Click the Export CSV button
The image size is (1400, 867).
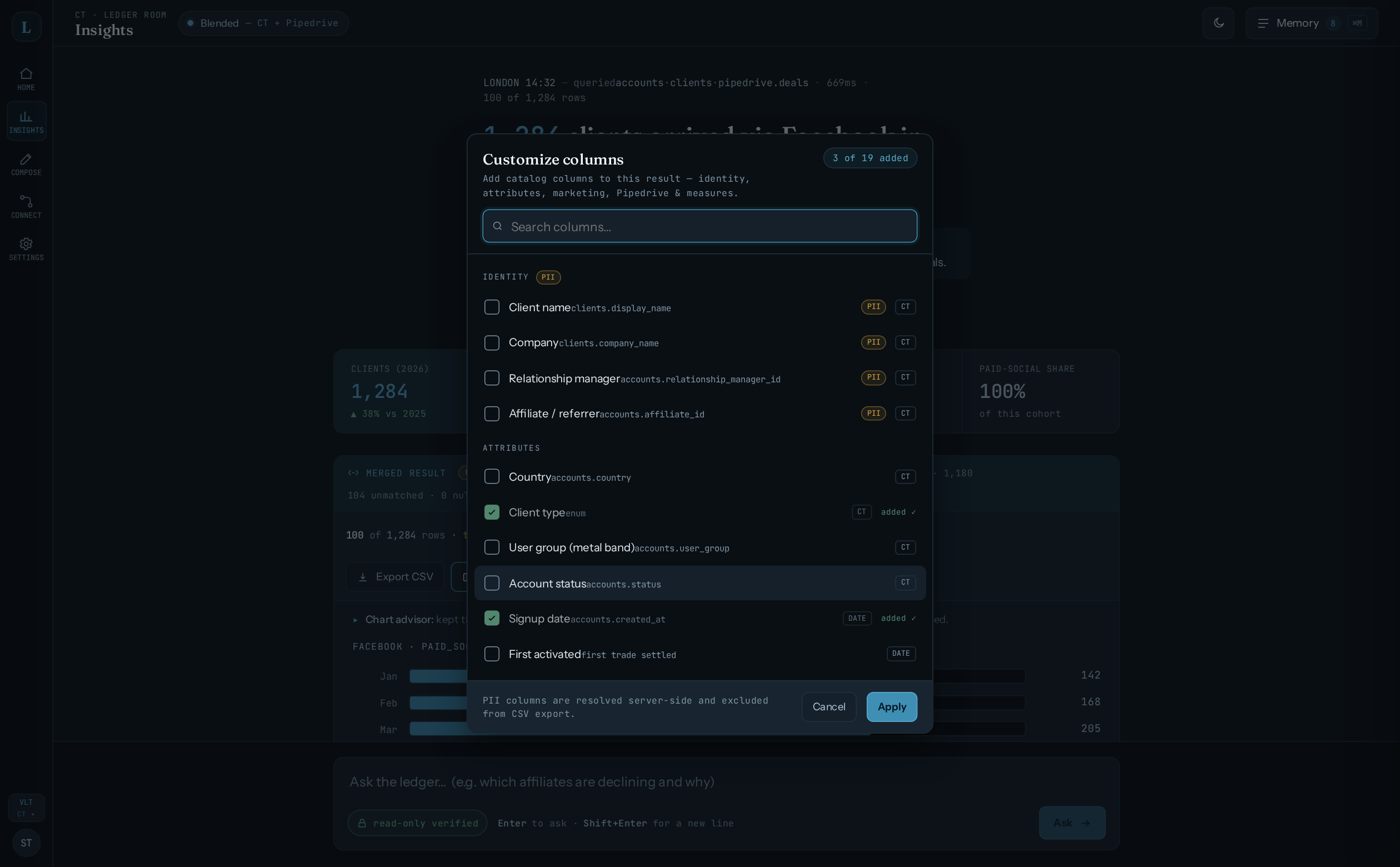(395, 577)
